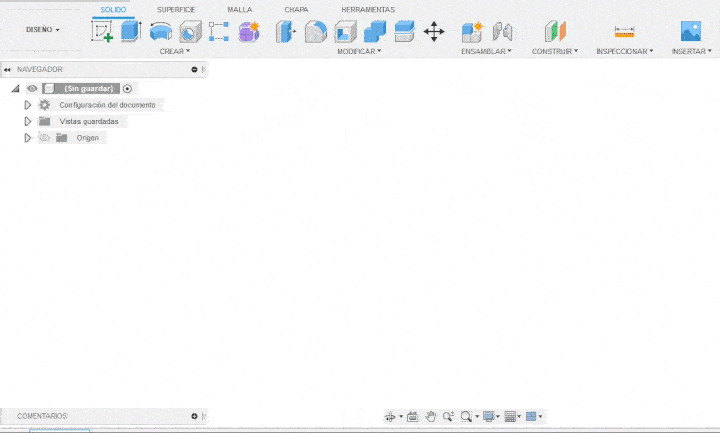Switch to the SUPERFICIE tab

click(x=176, y=9)
